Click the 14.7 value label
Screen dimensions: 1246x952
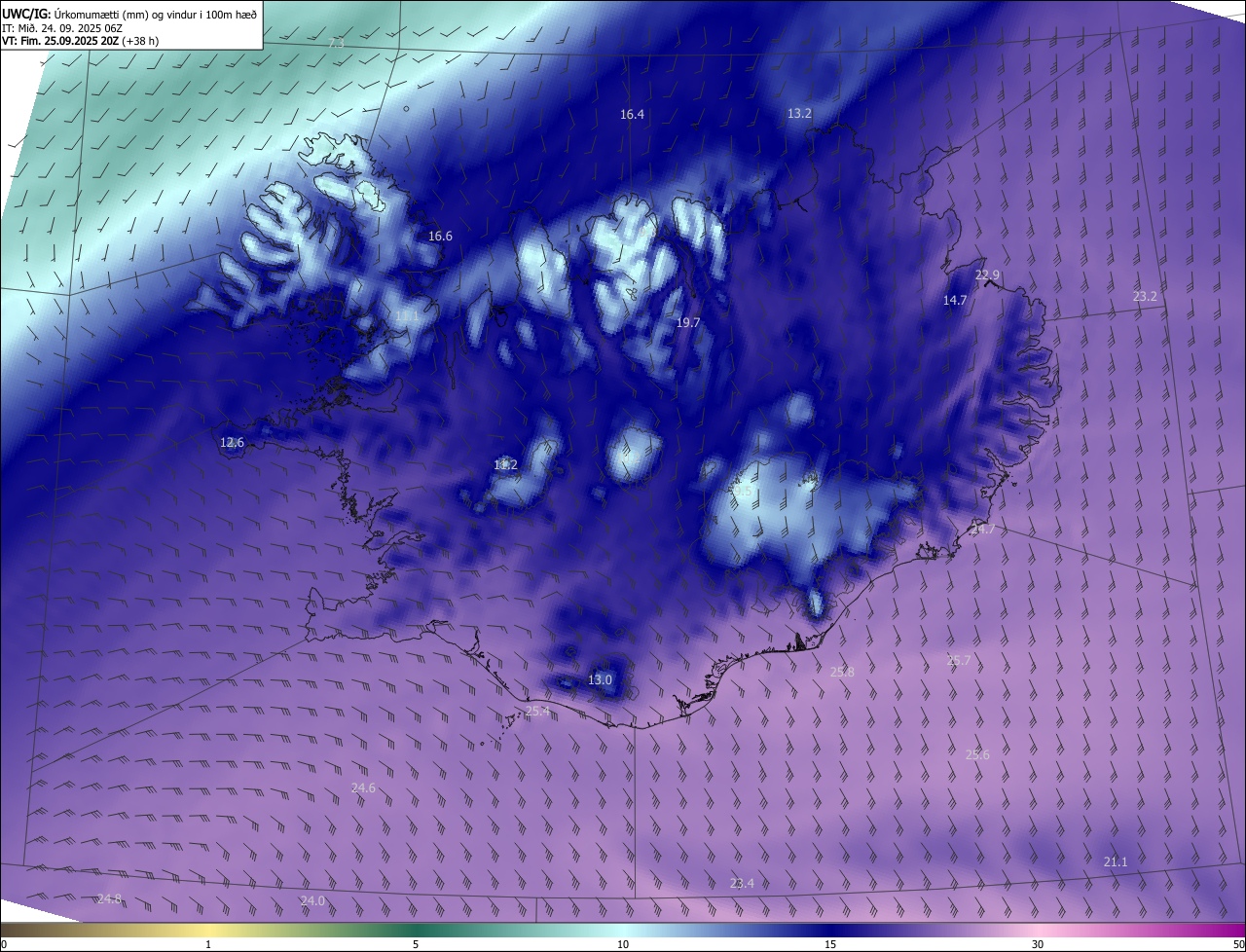click(x=955, y=300)
